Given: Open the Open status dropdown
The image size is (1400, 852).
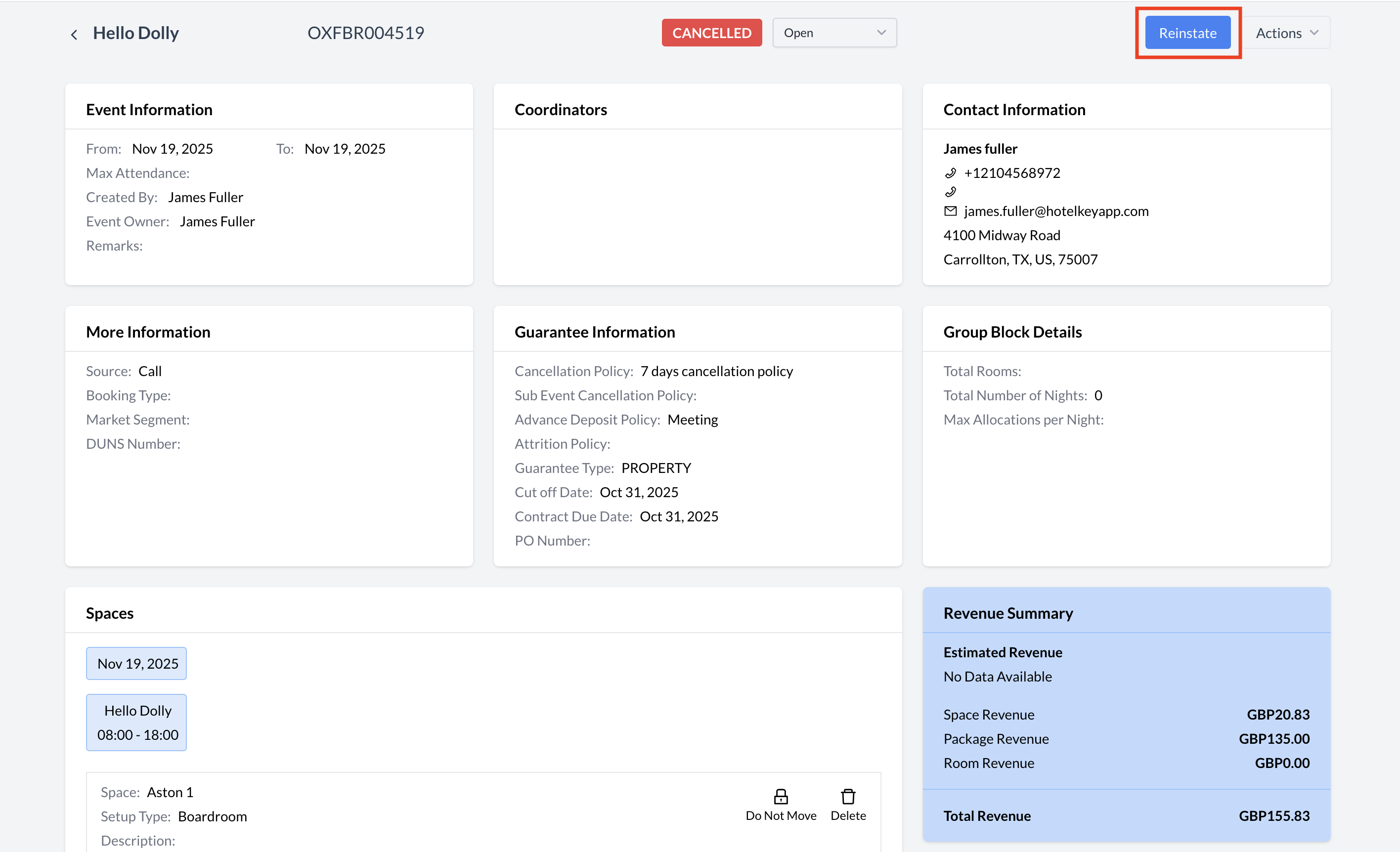Looking at the screenshot, I should pos(833,33).
